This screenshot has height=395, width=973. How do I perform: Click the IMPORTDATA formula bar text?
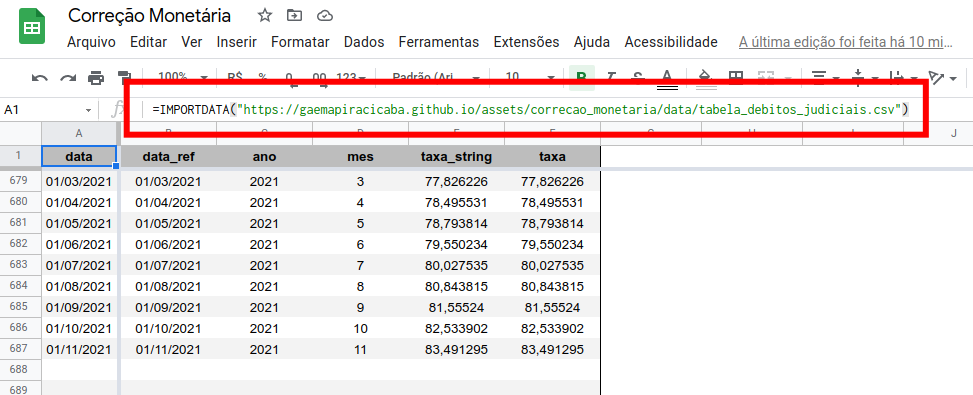531,110
